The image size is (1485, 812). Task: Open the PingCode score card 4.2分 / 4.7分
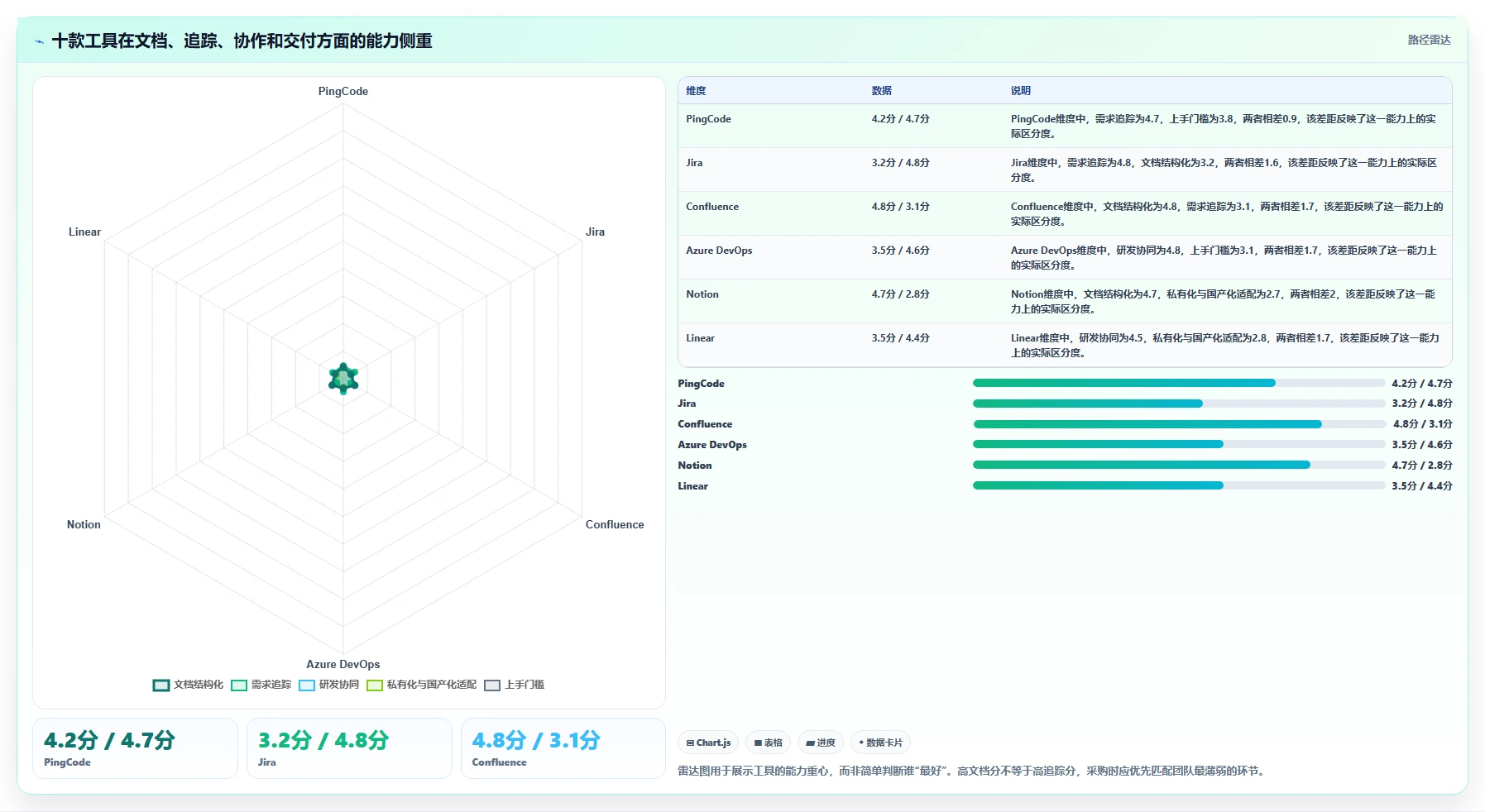click(x=135, y=748)
